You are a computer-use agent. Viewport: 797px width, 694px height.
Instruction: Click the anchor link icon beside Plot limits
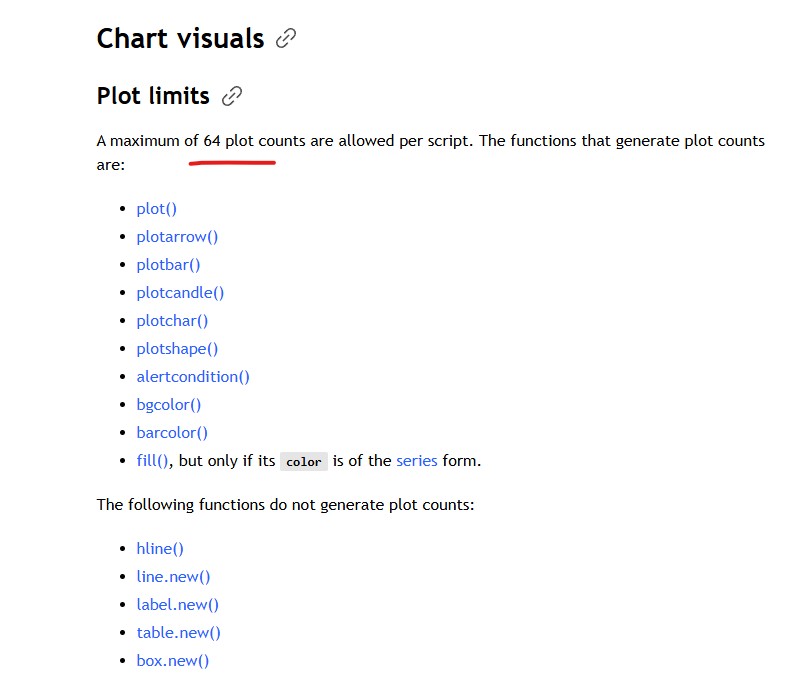[x=232, y=96]
